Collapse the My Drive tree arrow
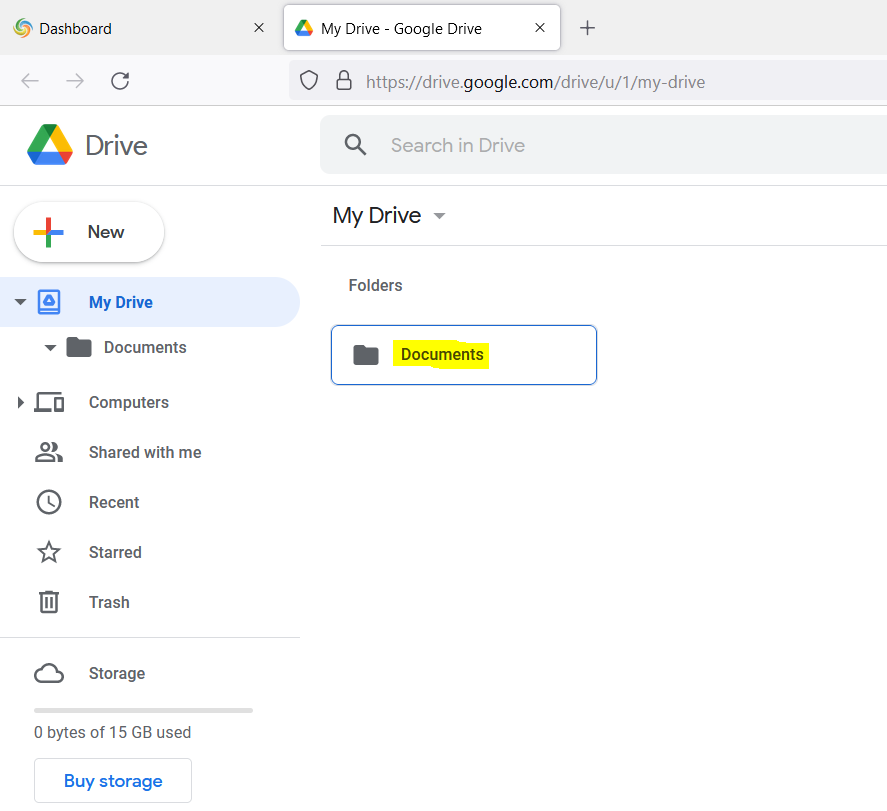The height and width of the screenshot is (811, 887). [20, 302]
